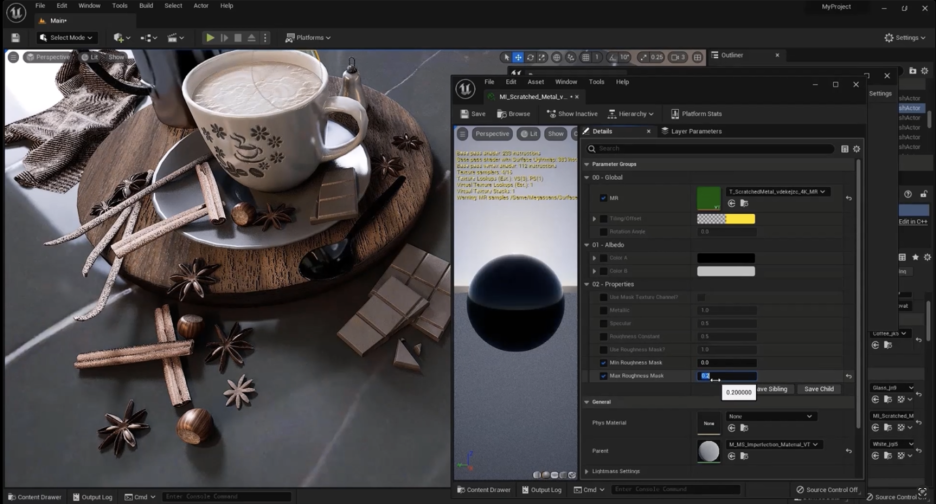The height and width of the screenshot is (504, 936).
Task: Collapse the 01 - Albedo group
Action: (587, 244)
